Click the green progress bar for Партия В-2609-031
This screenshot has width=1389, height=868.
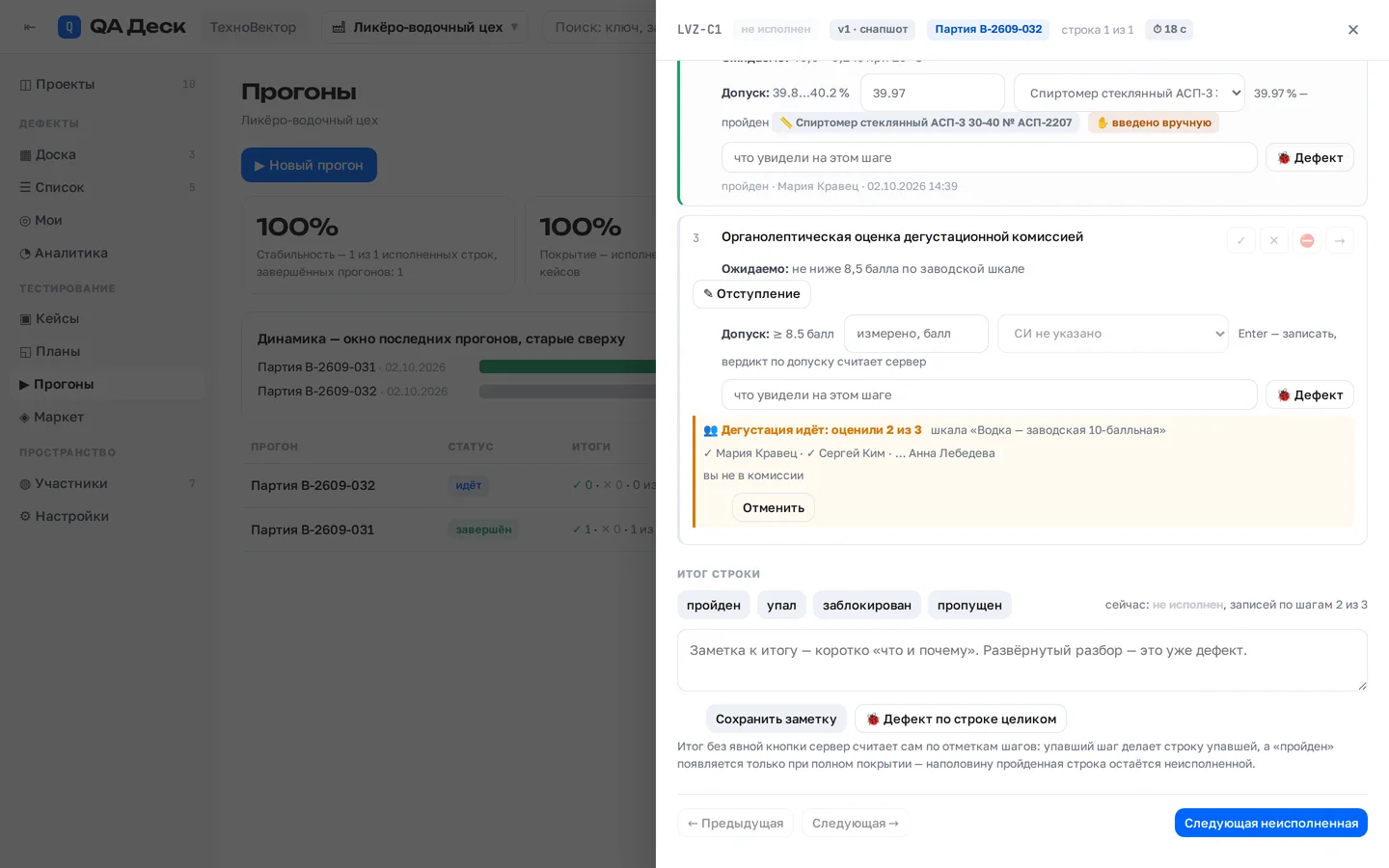pyautogui.click(x=567, y=366)
